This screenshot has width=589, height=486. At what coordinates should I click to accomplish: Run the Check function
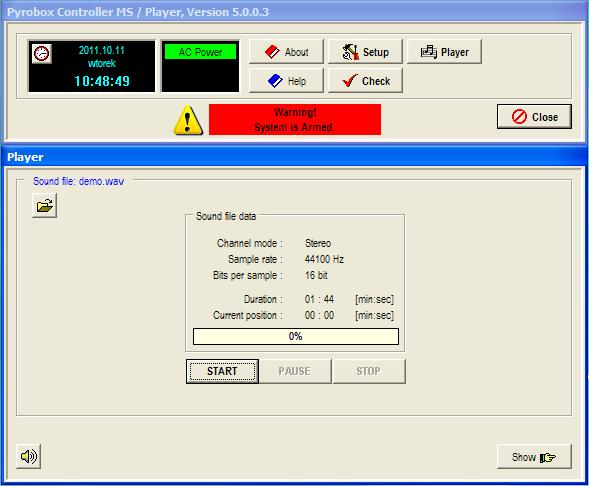point(365,81)
